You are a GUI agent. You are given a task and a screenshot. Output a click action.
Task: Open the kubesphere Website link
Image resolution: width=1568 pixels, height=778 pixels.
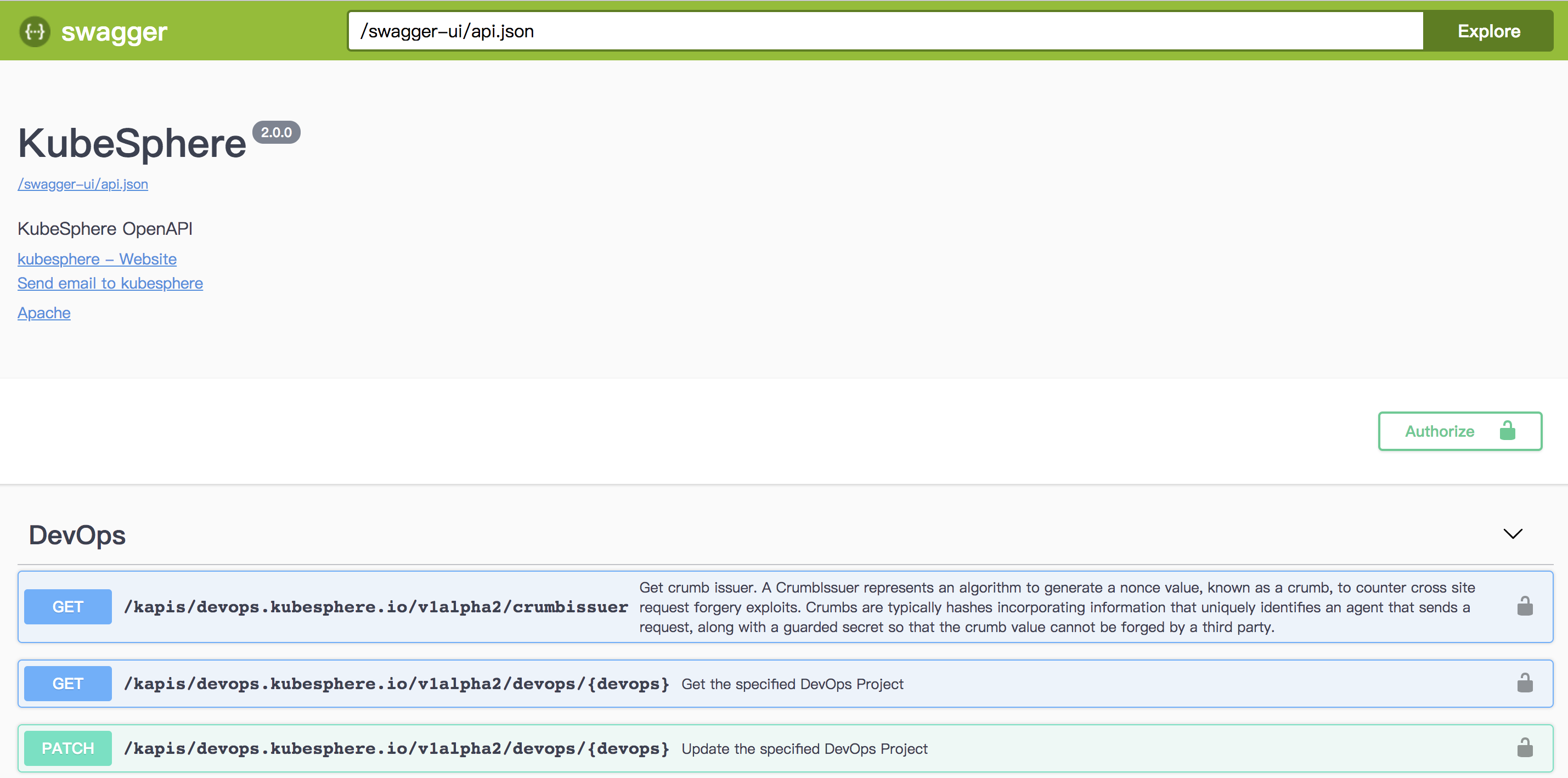97,258
